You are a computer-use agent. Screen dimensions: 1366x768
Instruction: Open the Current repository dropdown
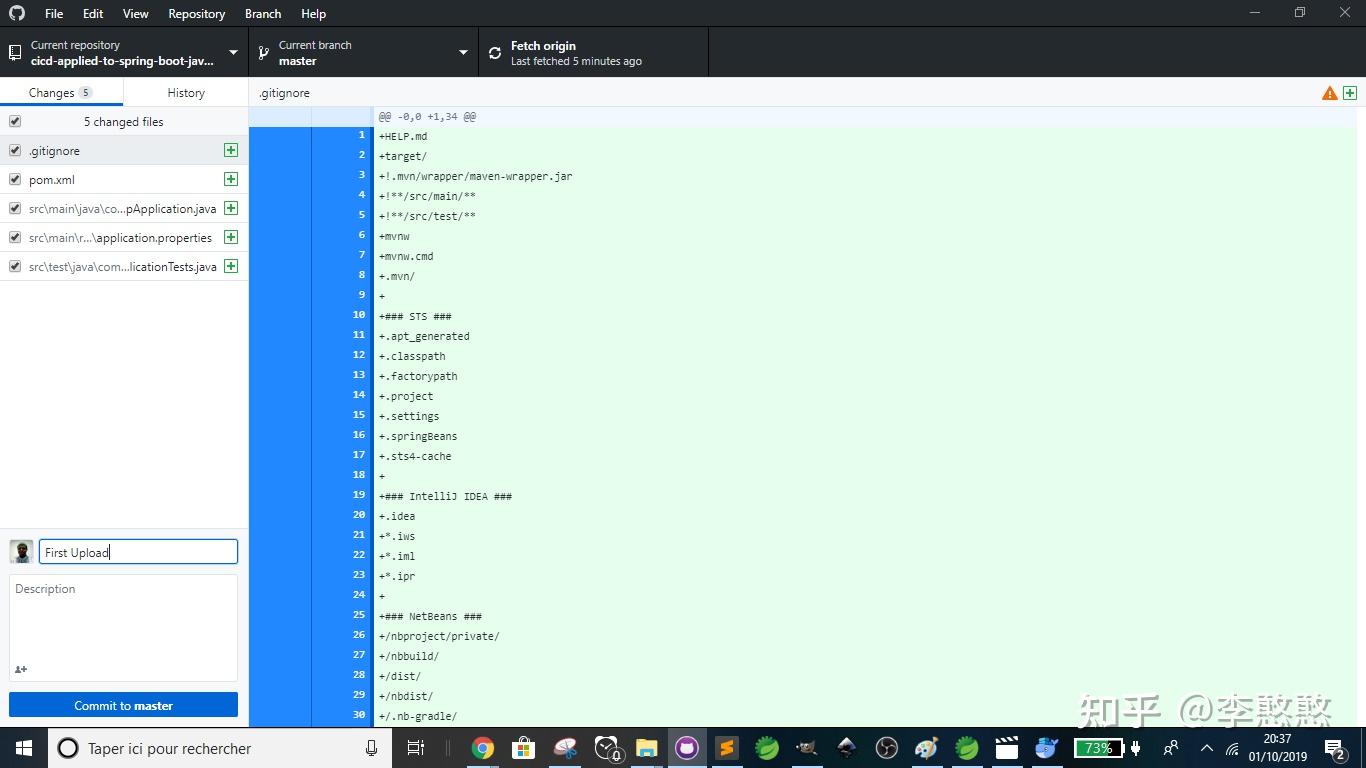click(x=120, y=52)
